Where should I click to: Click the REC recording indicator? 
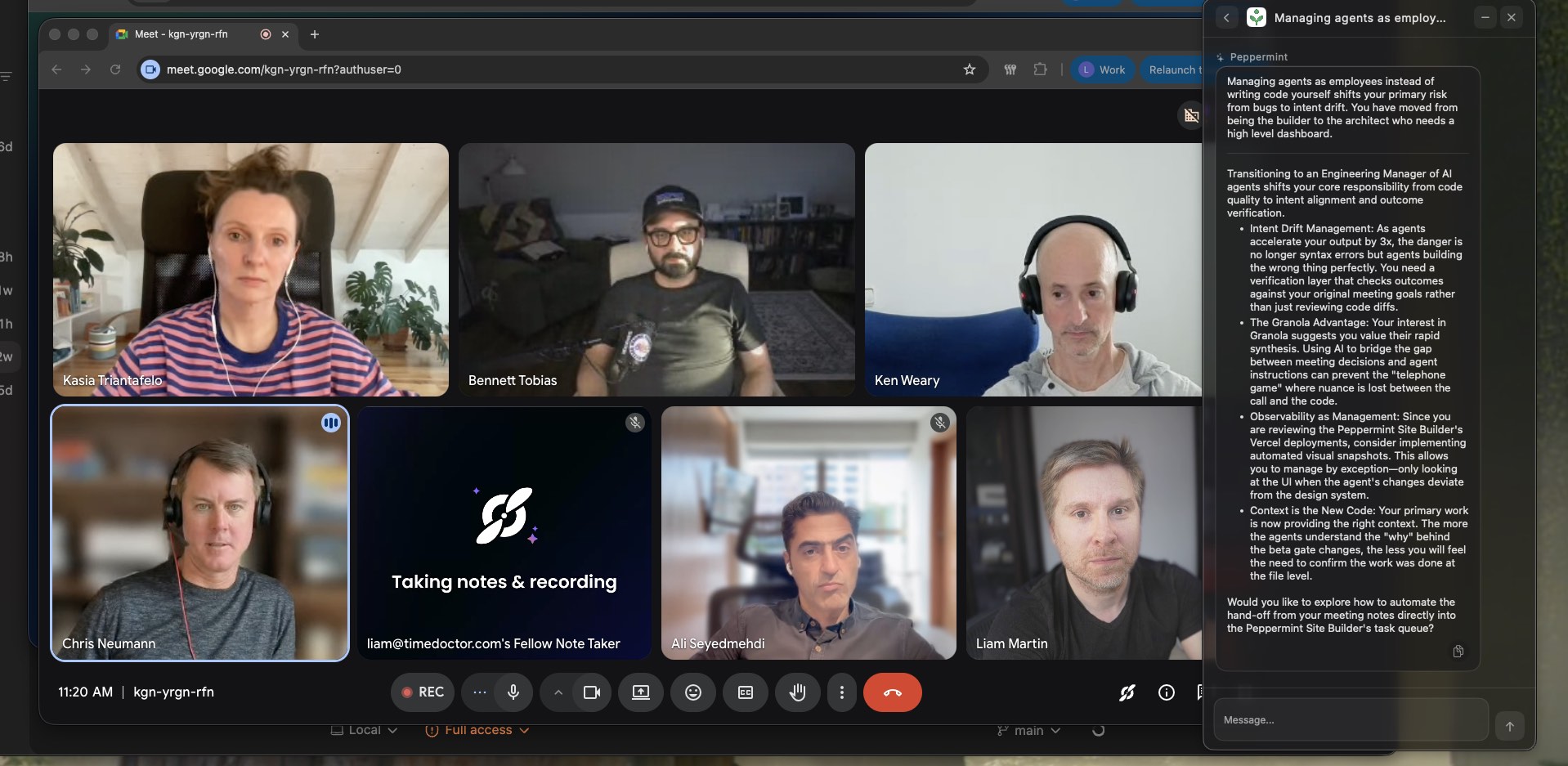[422, 692]
